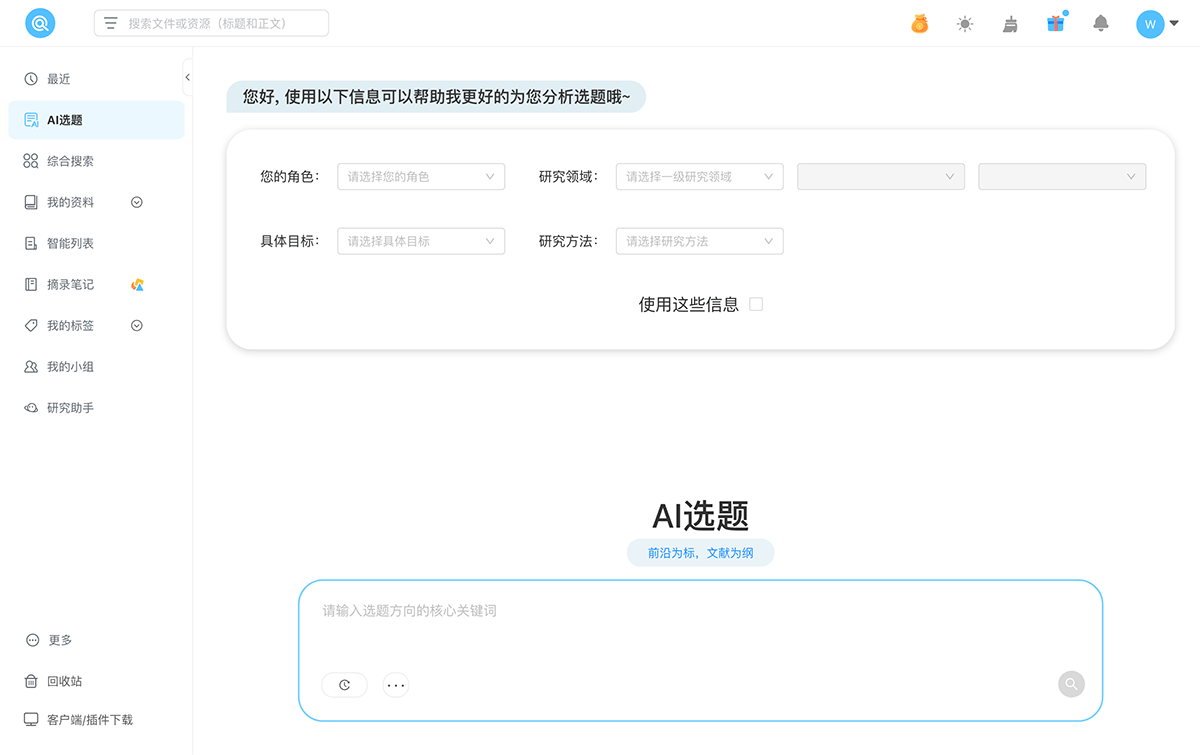The height and width of the screenshot is (755, 1200).
Task: Expand the 我的标签 section
Action: pos(137,325)
